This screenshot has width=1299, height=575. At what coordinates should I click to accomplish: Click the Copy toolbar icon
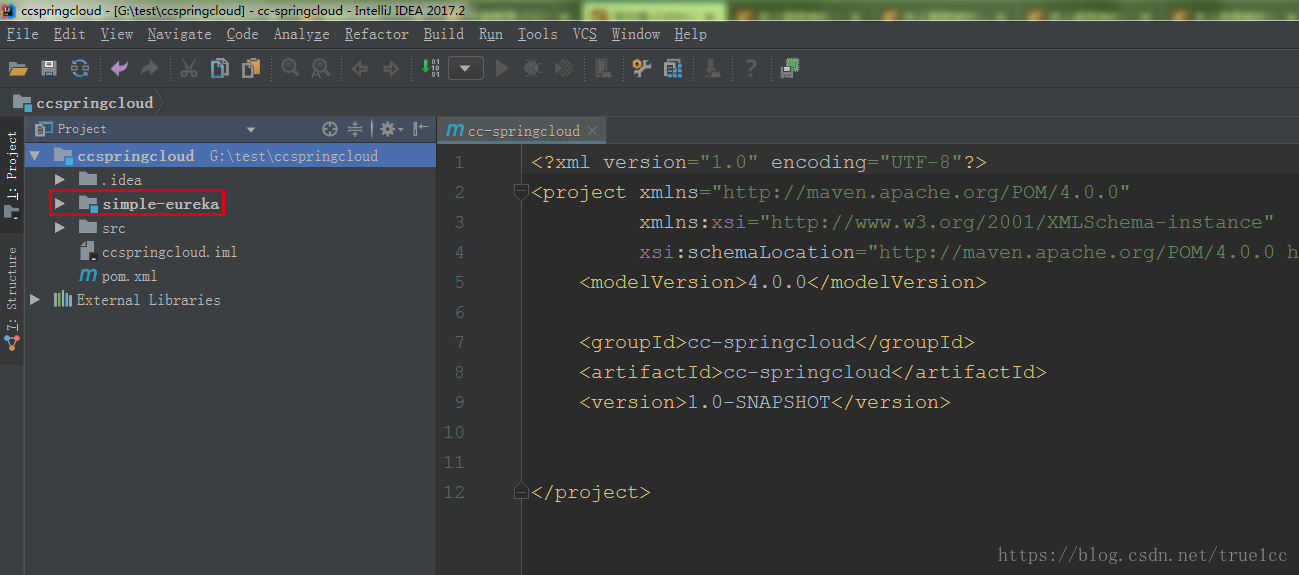pyautogui.click(x=219, y=68)
